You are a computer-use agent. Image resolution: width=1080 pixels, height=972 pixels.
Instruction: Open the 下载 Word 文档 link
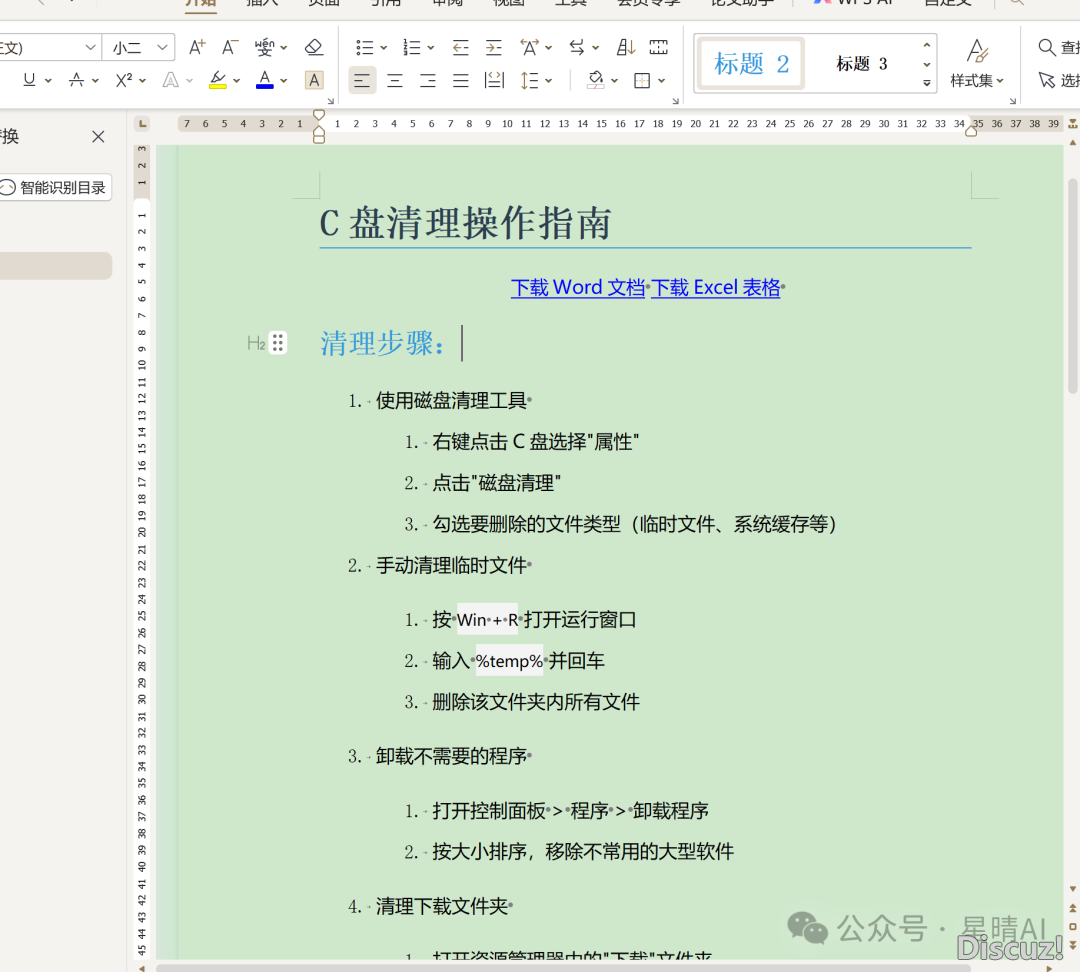click(578, 287)
